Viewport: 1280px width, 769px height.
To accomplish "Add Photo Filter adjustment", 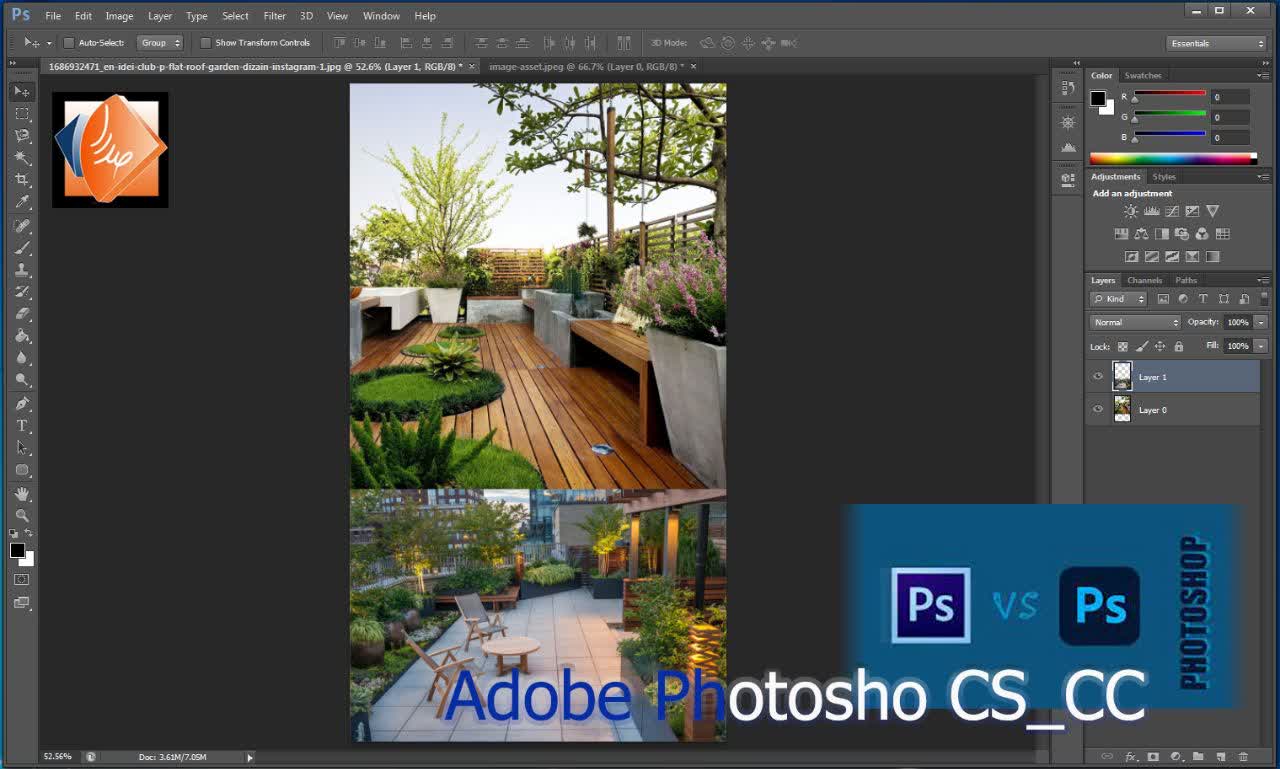I will [1182, 234].
